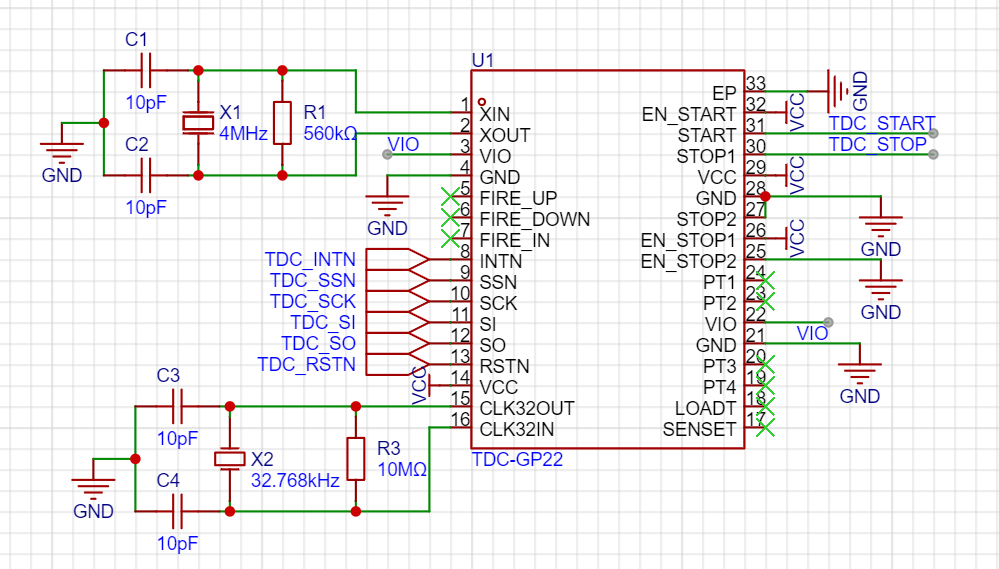Click the 10pF value under C1
The width and height of the screenshot is (999, 569).
coord(146,103)
